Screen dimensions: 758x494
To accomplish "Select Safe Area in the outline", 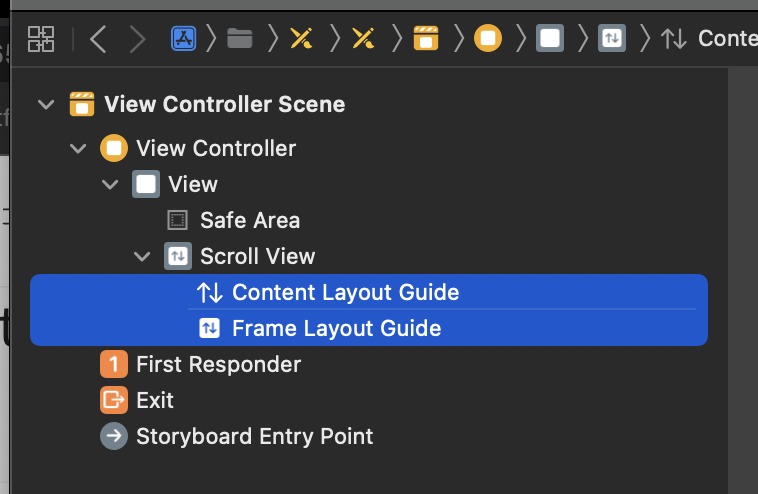I will tap(250, 220).
